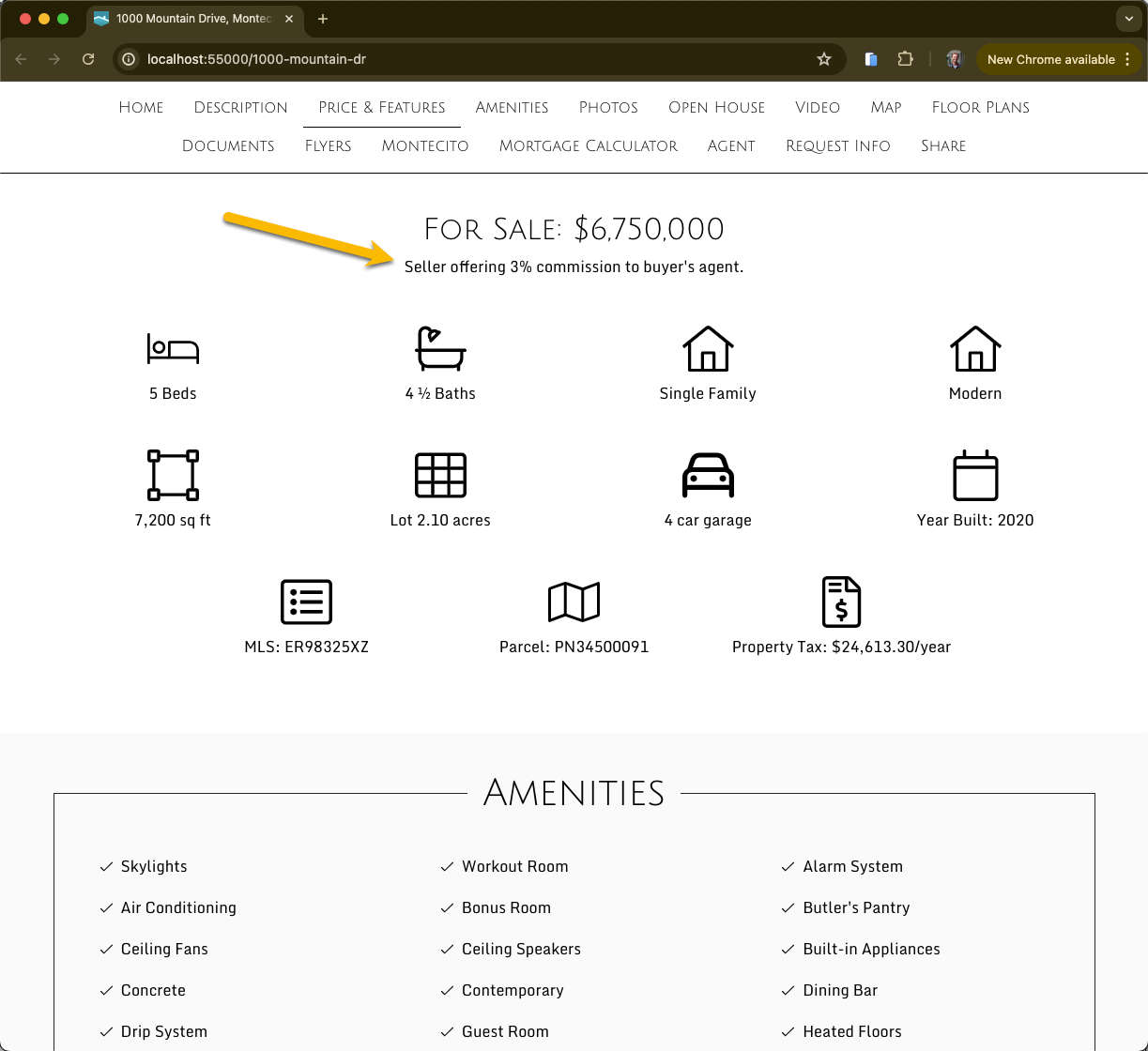Click the blue extension icon in toolbar
The width and height of the screenshot is (1148, 1051).
[x=871, y=59]
